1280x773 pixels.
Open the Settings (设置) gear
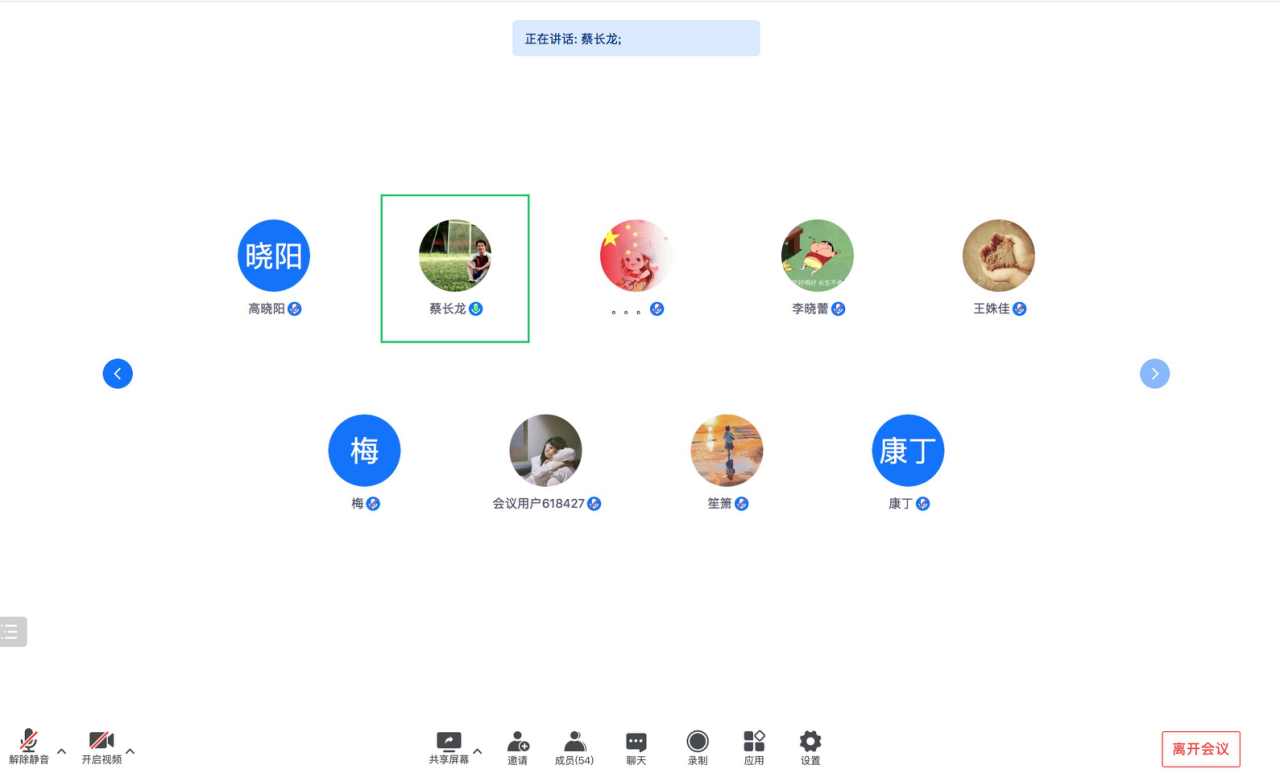click(x=810, y=741)
